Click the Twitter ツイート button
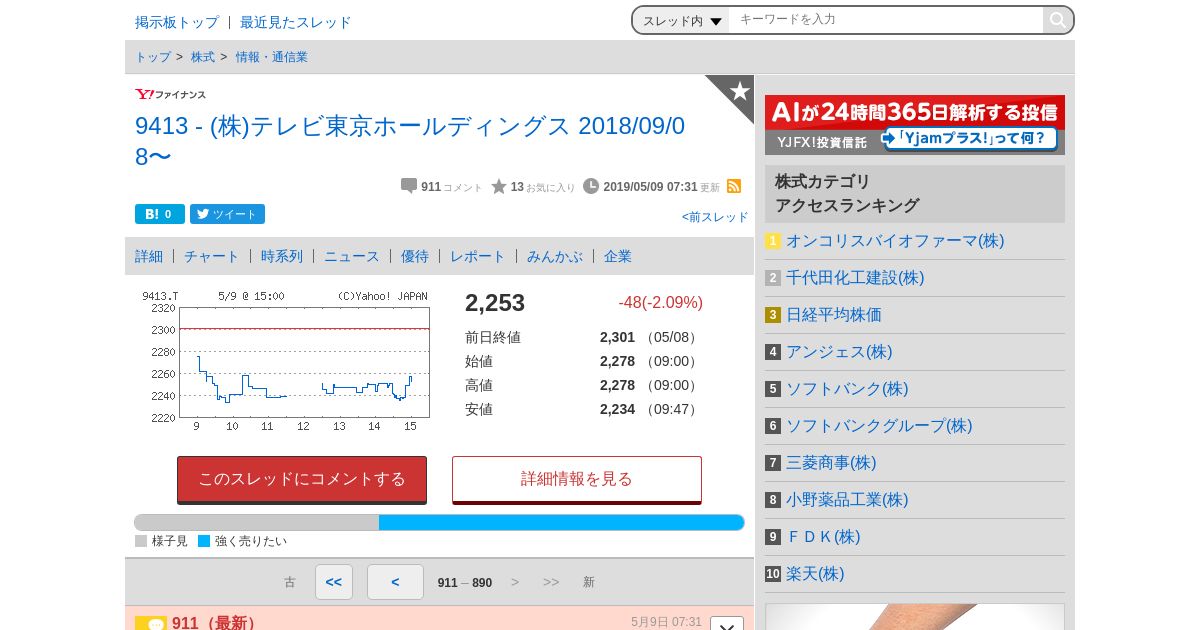1200x630 pixels. click(x=227, y=214)
